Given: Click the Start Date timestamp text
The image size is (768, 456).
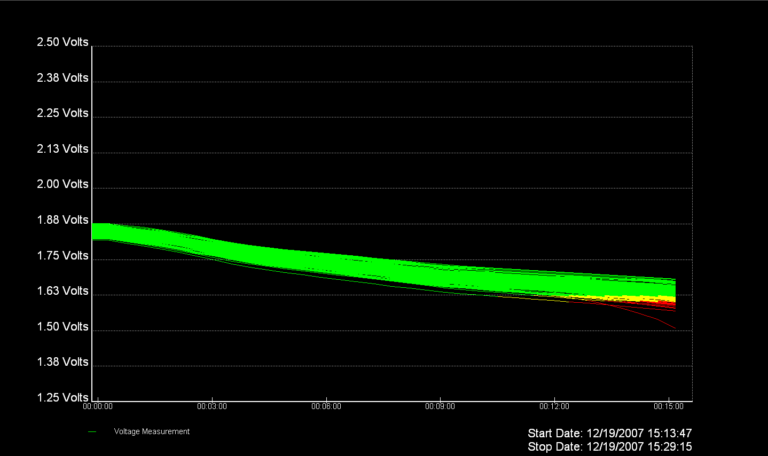Looking at the screenshot, I should [609, 433].
